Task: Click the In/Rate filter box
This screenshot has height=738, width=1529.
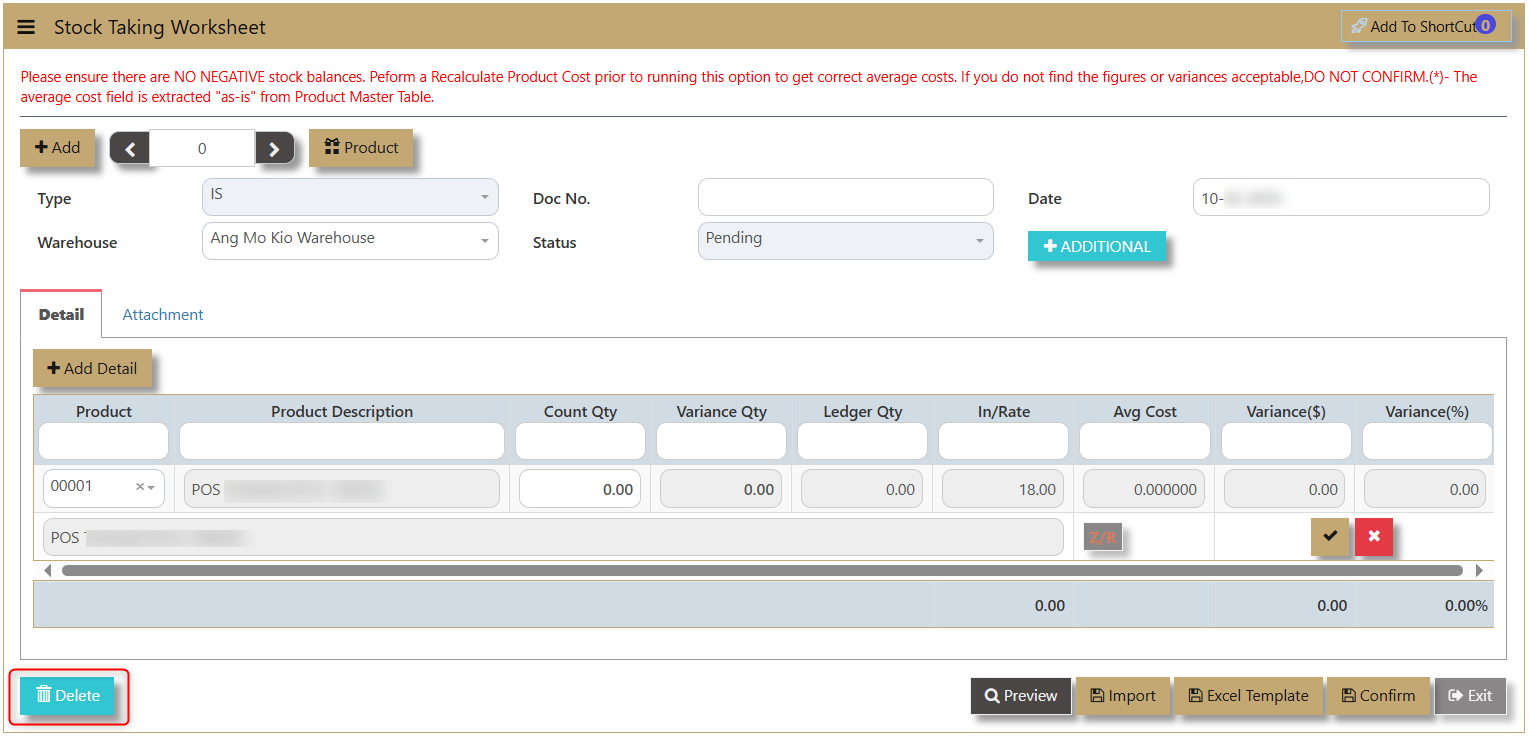Action: tap(1003, 441)
